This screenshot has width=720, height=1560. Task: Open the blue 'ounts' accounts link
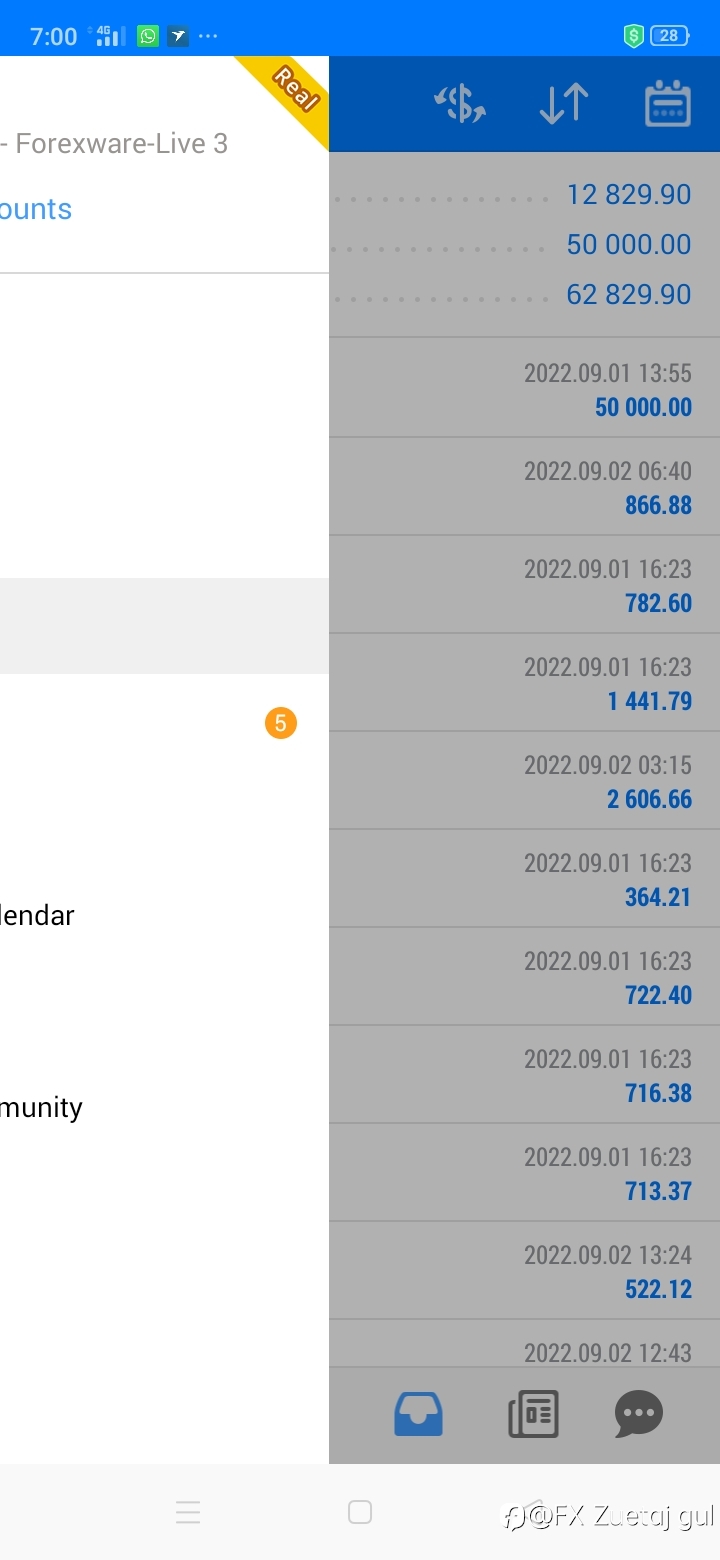coord(36,209)
